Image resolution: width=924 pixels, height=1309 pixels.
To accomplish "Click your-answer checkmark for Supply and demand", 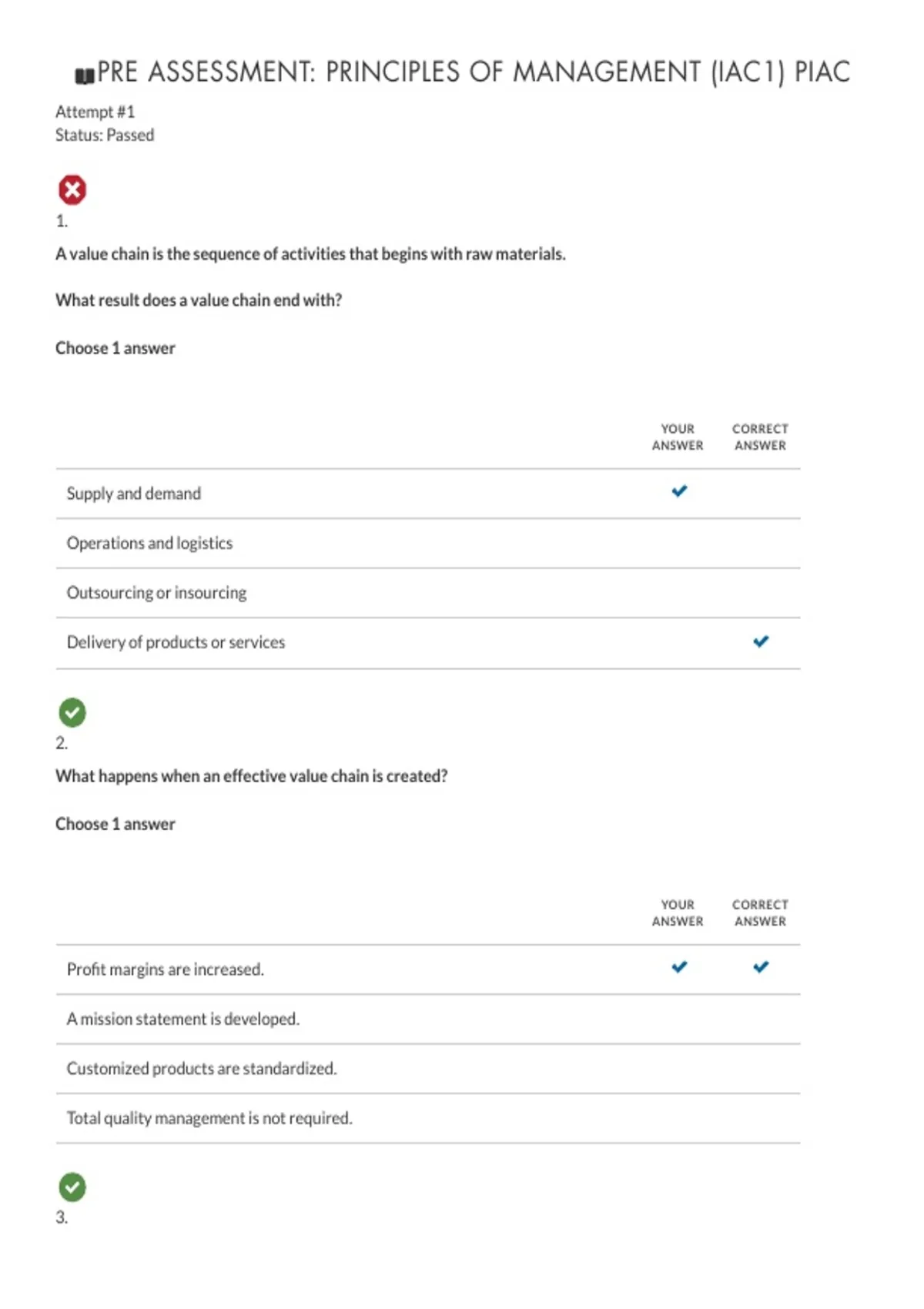I will pos(679,491).
